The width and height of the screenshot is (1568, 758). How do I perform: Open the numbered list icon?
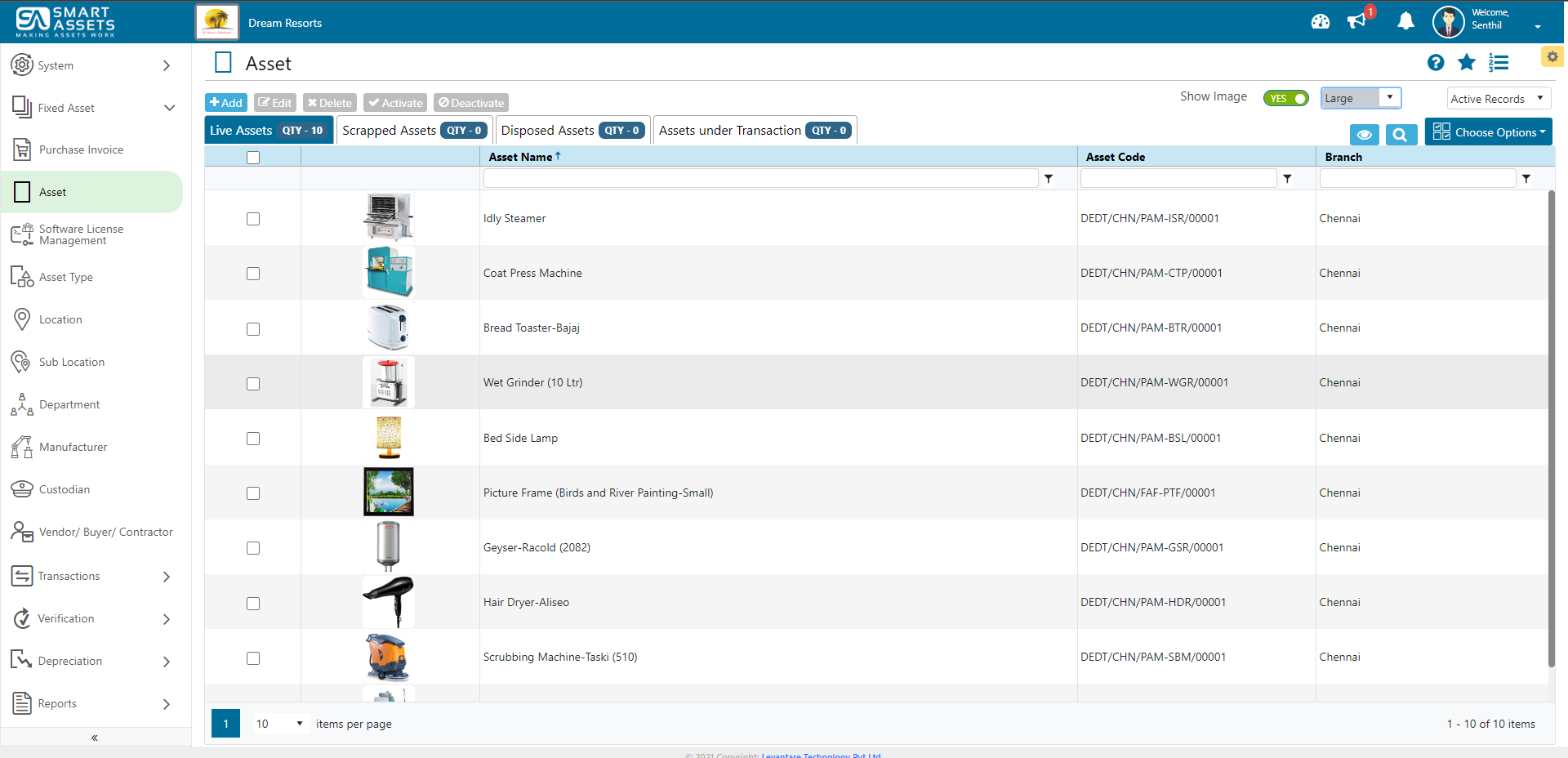[x=1499, y=63]
